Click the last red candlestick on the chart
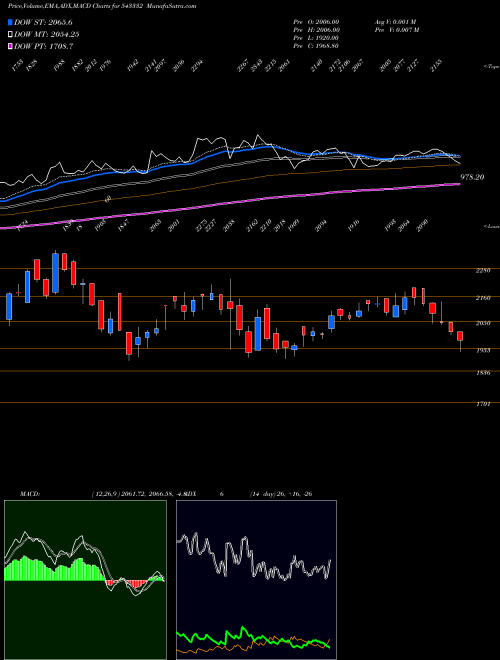The width and height of the screenshot is (500, 660). click(x=460, y=336)
